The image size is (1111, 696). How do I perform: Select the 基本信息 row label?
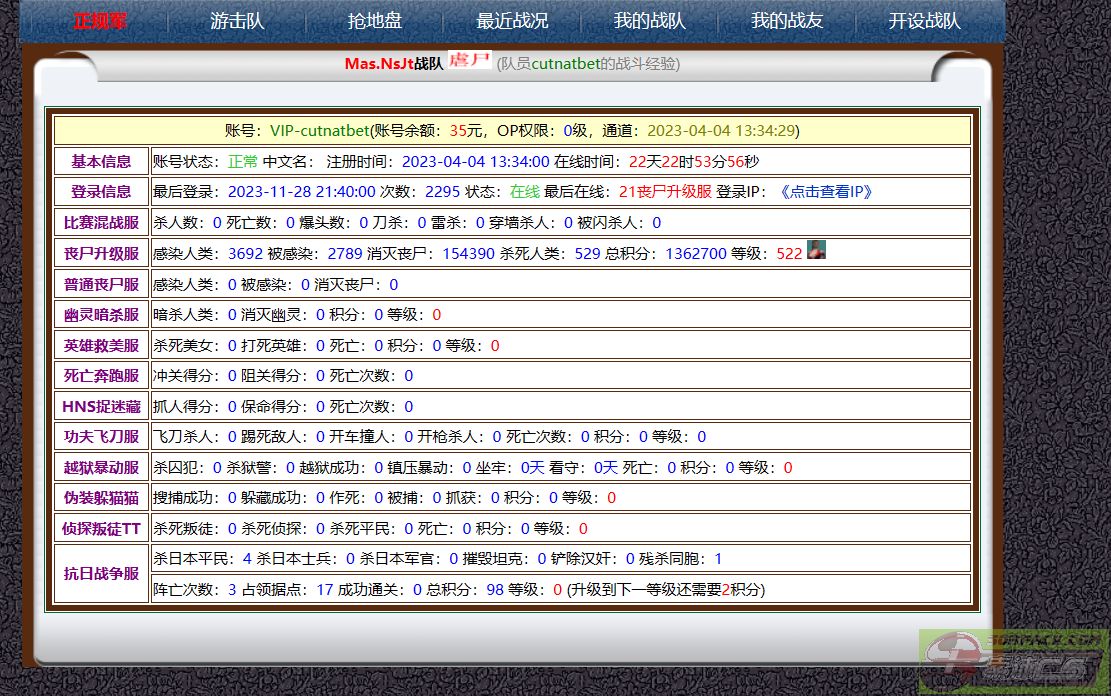(101, 162)
